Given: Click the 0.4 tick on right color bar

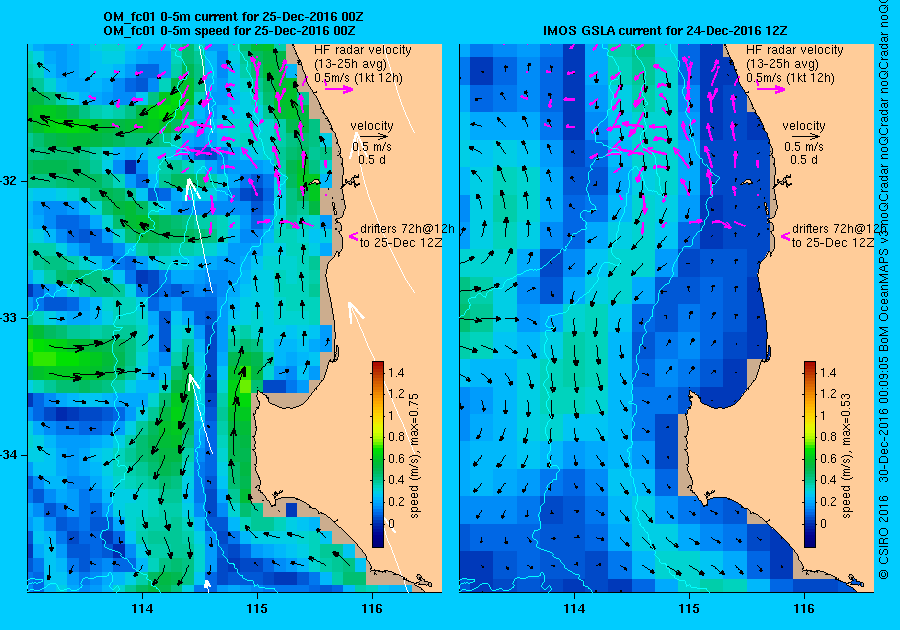Looking at the screenshot, I should pos(828,480).
